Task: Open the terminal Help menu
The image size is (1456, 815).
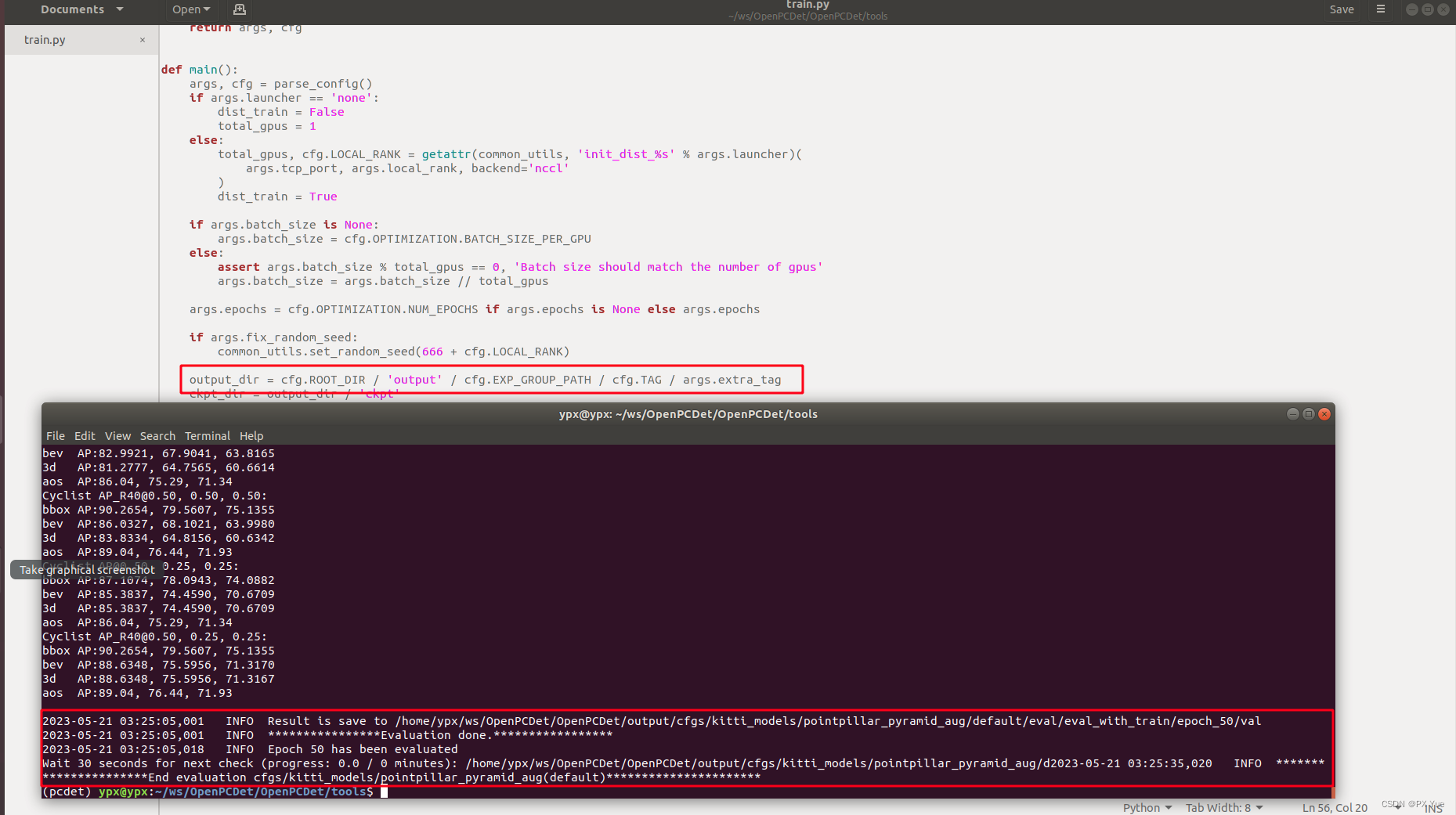Action: (x=251, y=436)
